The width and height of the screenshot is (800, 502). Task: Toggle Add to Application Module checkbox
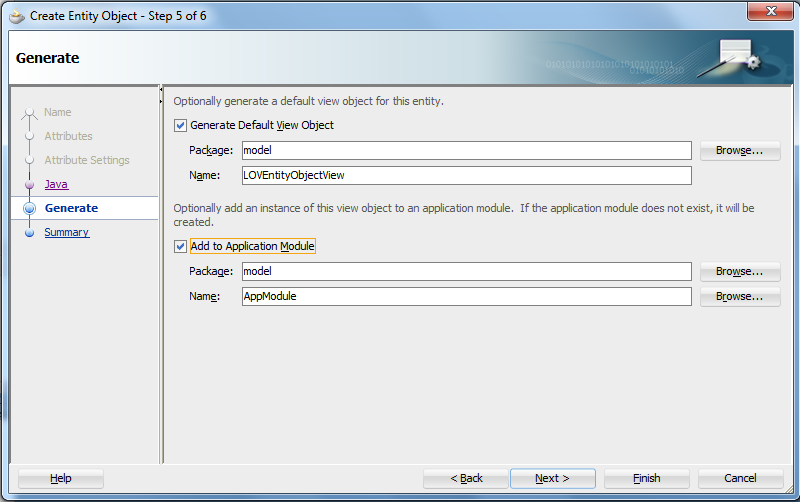pyautogui.click(x=180, y=246)
